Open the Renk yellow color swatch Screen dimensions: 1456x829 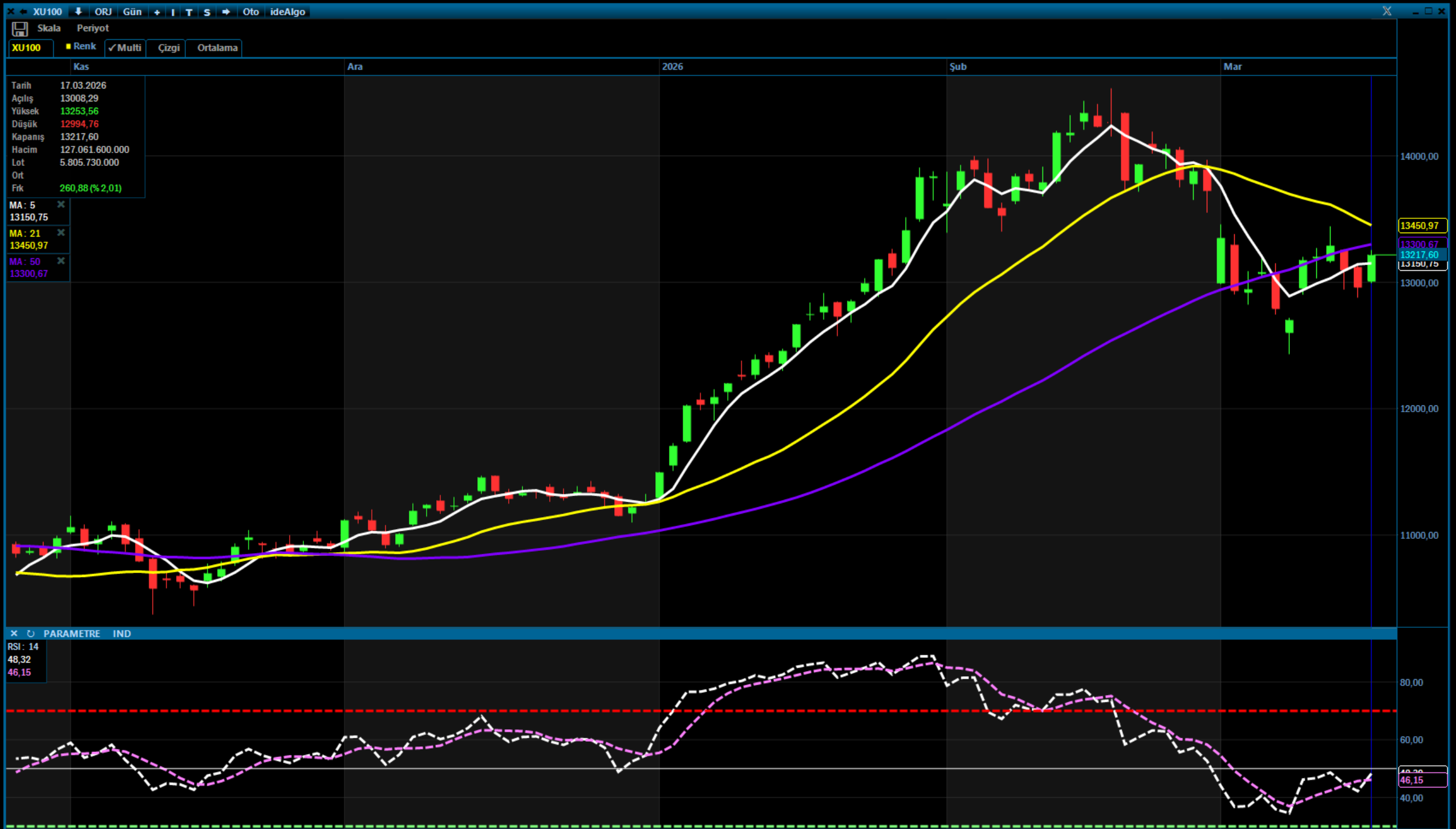tap(68, 47)
